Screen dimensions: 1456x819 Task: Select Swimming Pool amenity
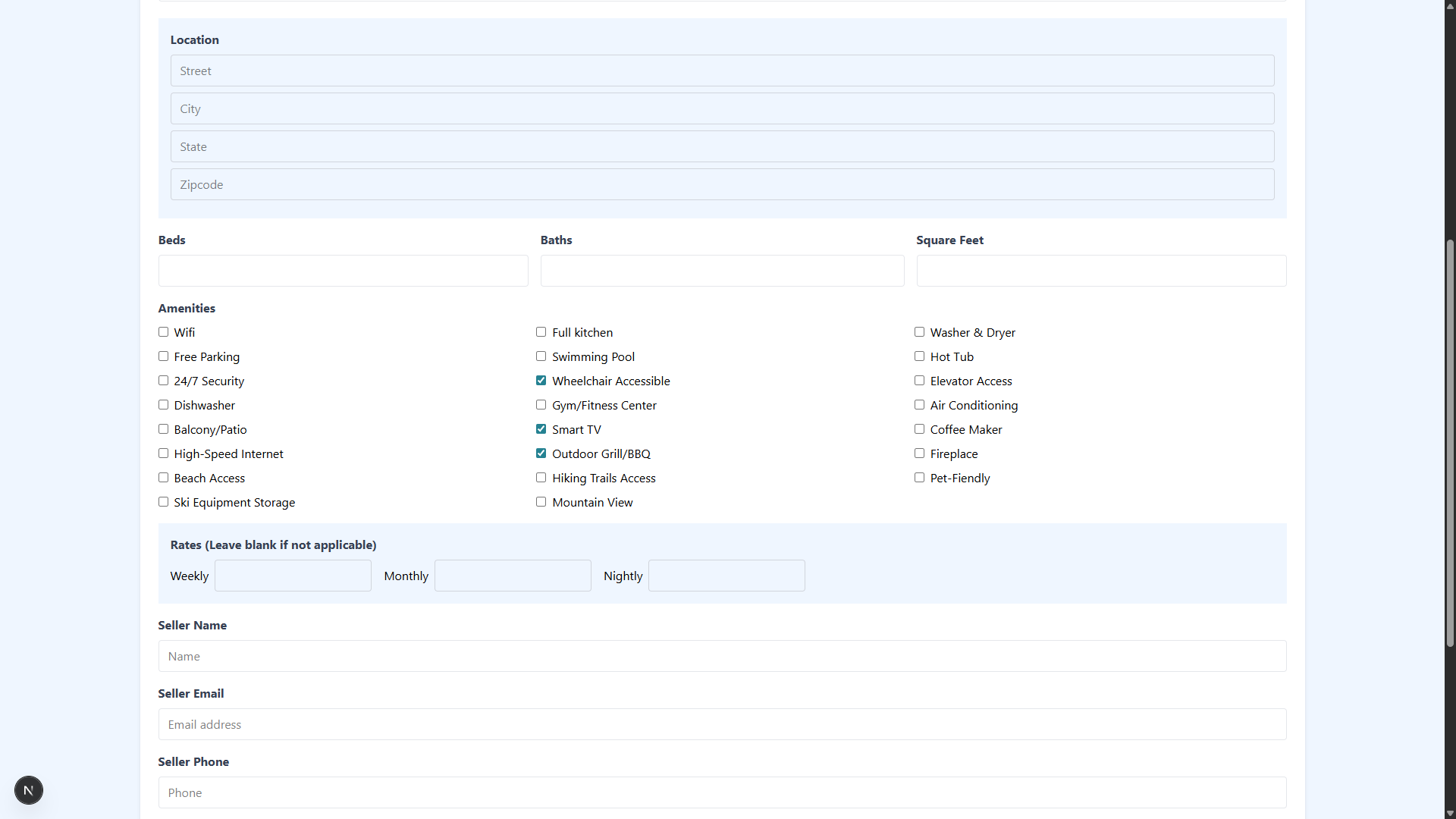pos(541,356)
